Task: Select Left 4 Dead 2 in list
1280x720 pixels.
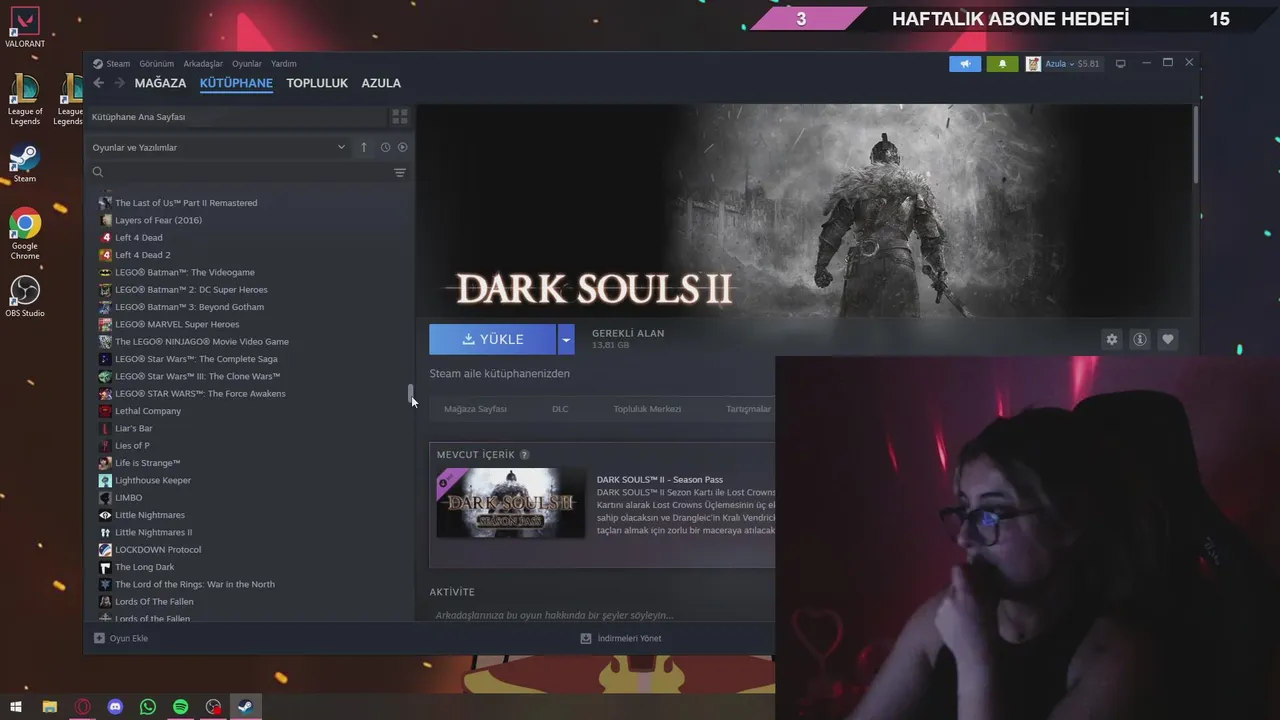Action: [142, 255]
